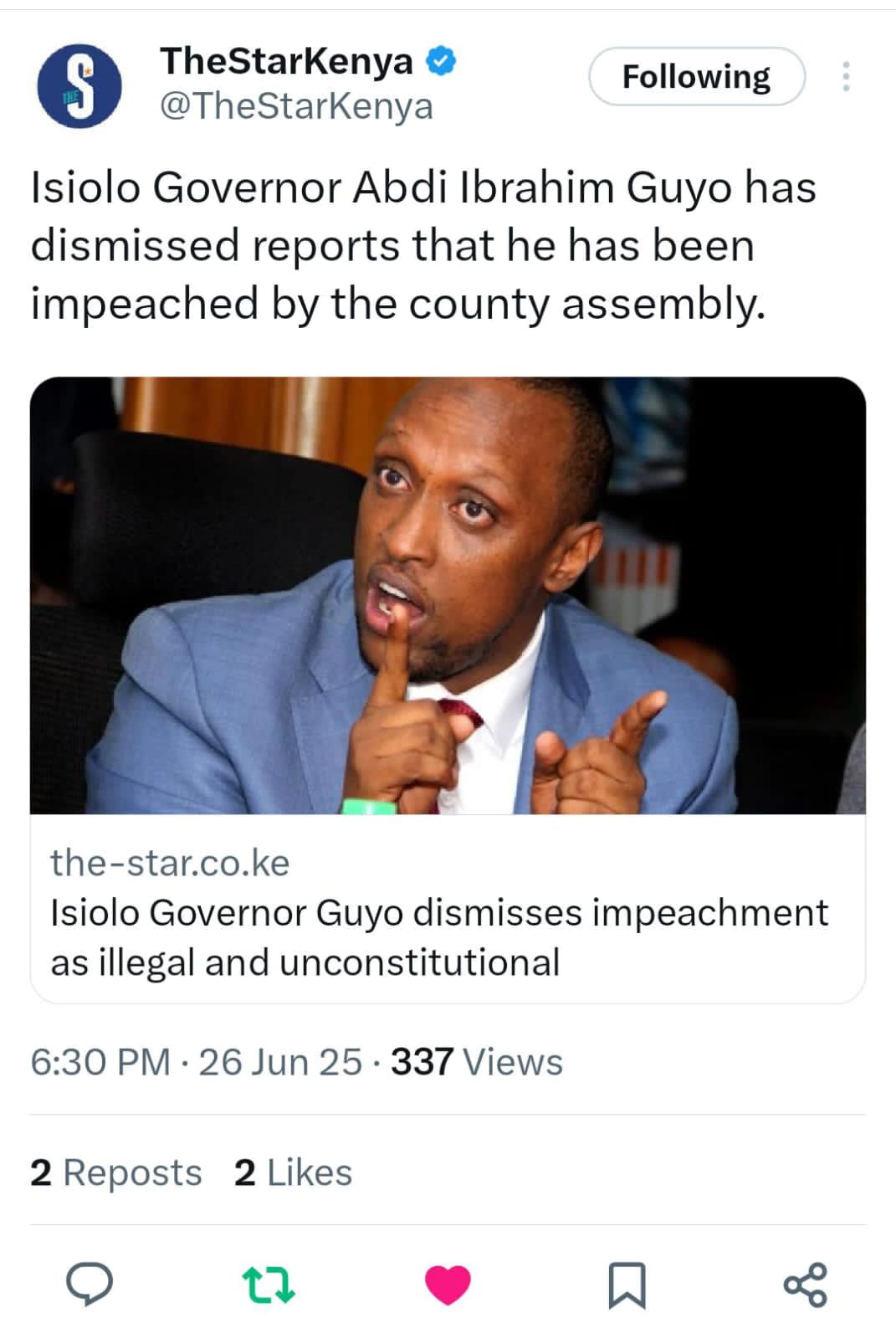The height and width of the screenshot is (1339, 896).
Task: Select the tweet text about Isiolo Governor
Action: click(x=422, y=245)
